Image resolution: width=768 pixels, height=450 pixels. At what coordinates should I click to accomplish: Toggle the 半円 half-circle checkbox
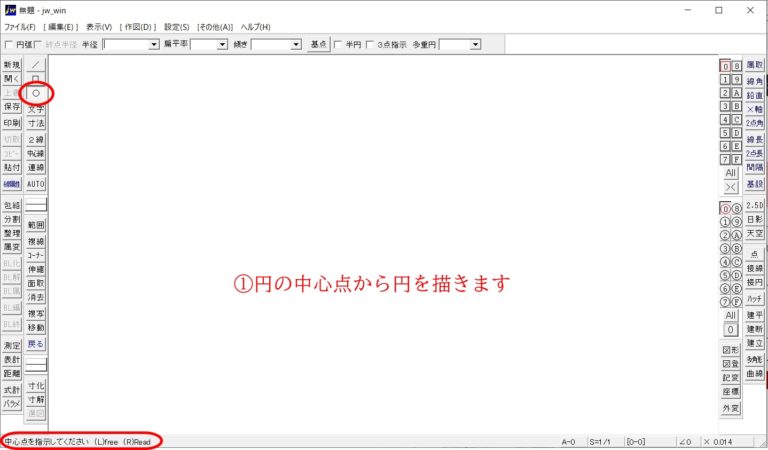click(x=337, y=45)
